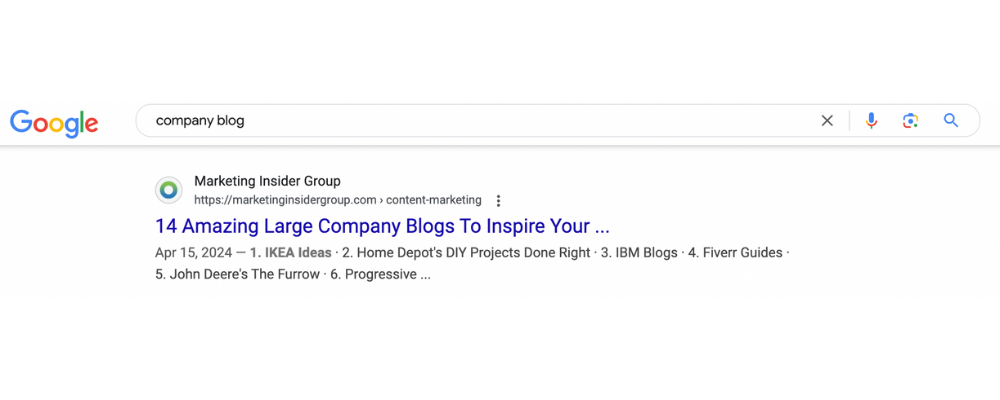Viewport: 1000px width, 400px height.
Task: Click the 'company blog' query text
Action: coord(200,121)
